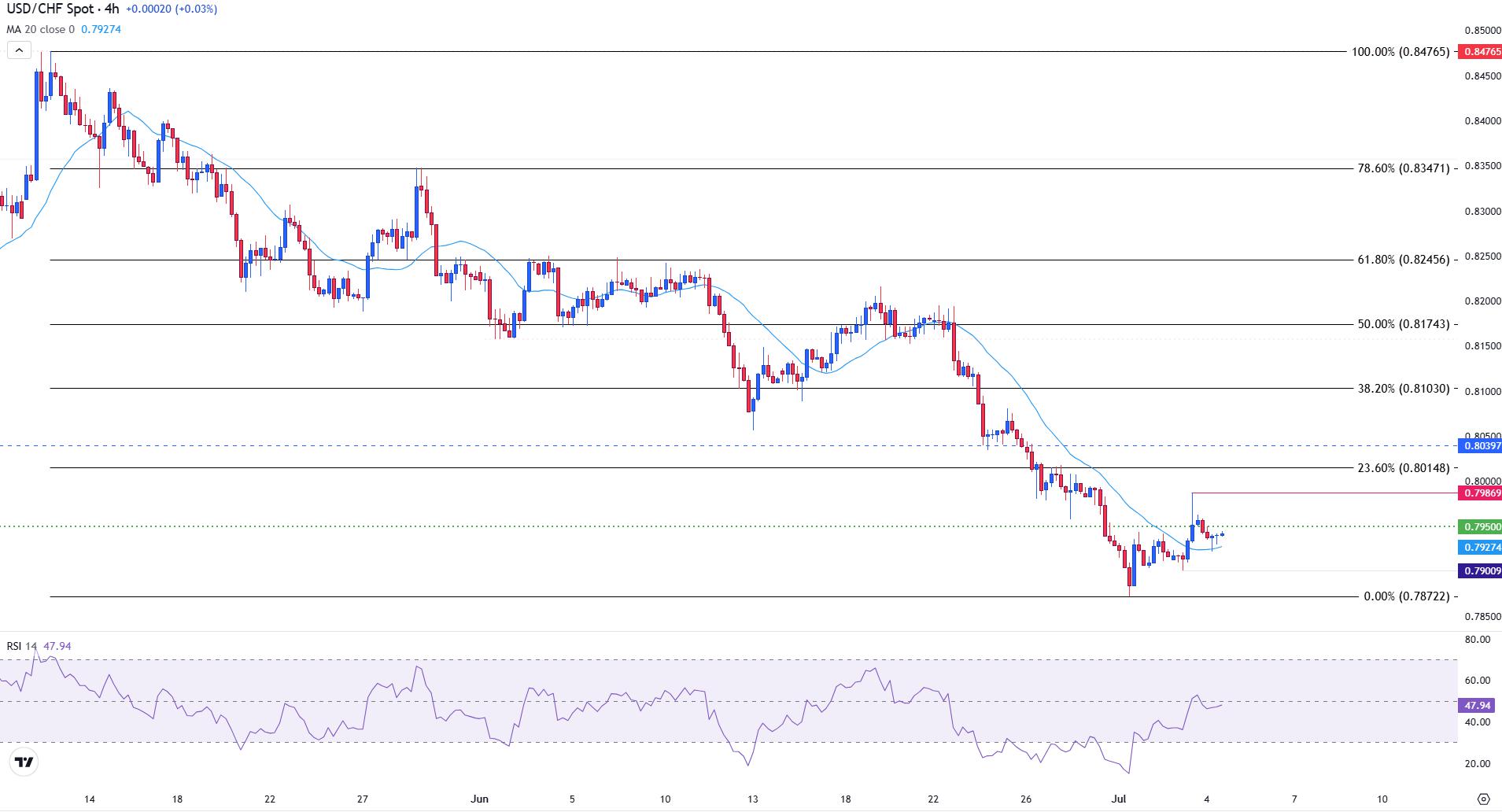Screen dimensions: 1502x812
Task: Select the 23.60% (0.80148) Fibonacci label
Action: click(x=1403, y=468)
